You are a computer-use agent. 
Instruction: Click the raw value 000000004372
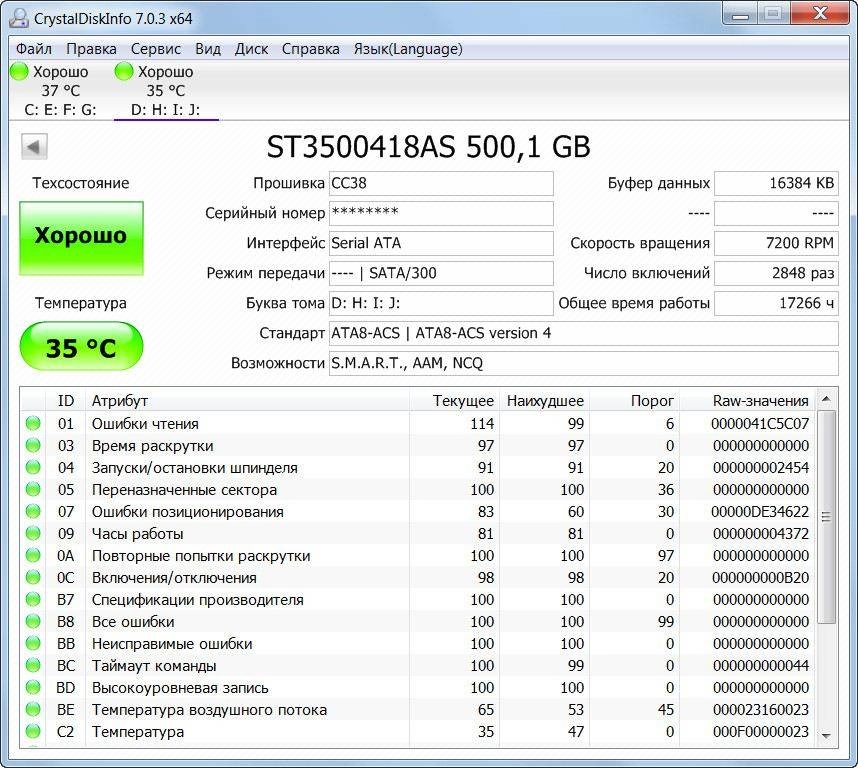coord(761,533)
